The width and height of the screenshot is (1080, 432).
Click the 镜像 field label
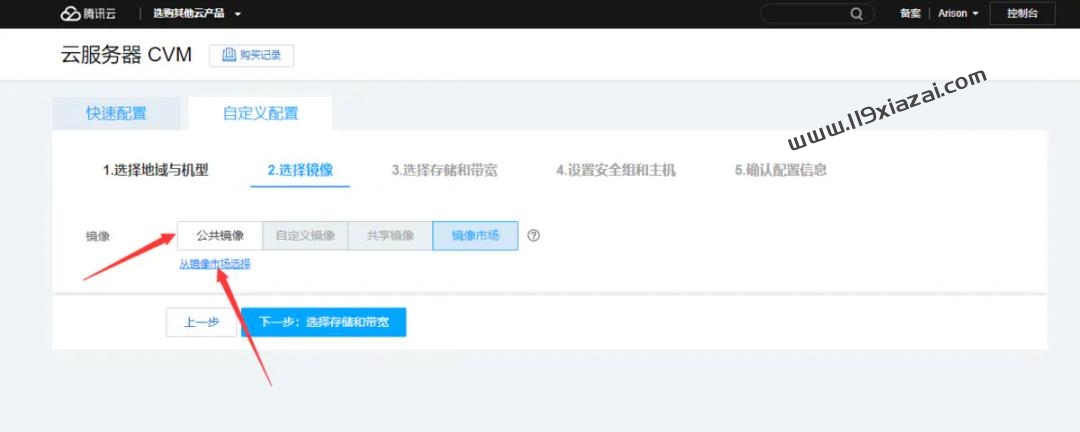(98, 236)
